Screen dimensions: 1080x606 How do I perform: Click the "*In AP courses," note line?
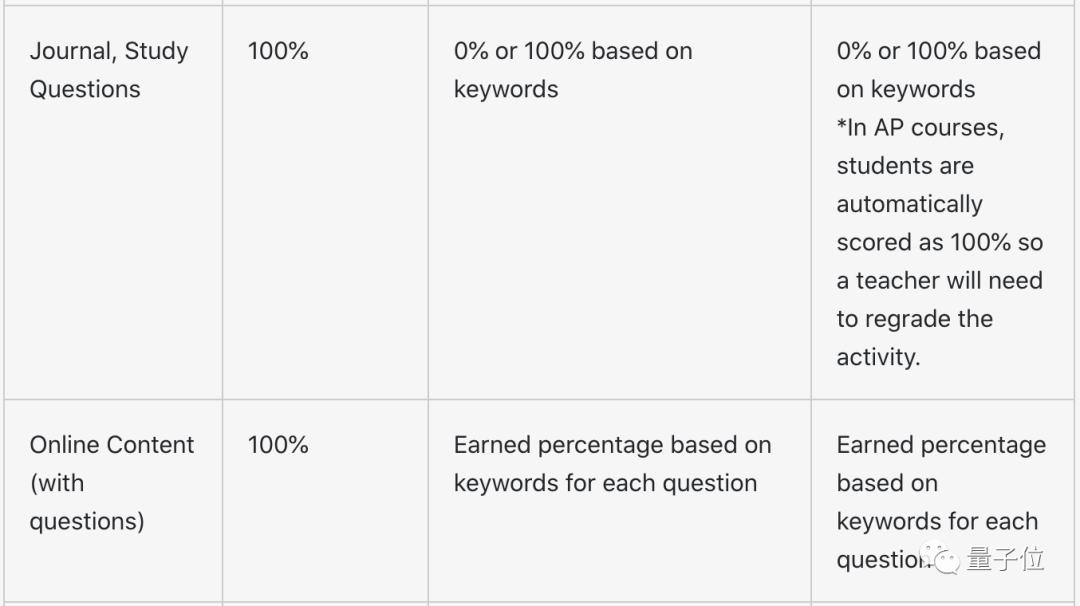920,128
